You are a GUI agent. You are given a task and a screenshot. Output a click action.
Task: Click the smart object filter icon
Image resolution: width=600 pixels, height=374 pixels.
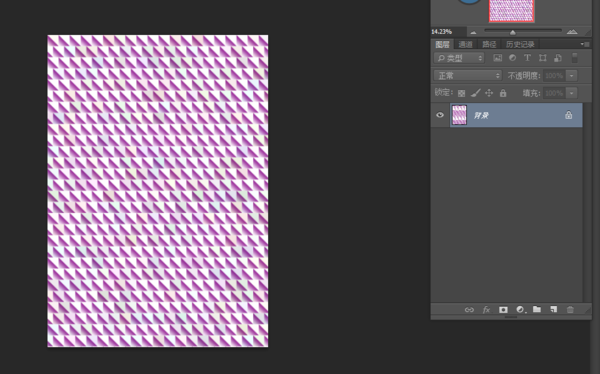tap(558, 58)
